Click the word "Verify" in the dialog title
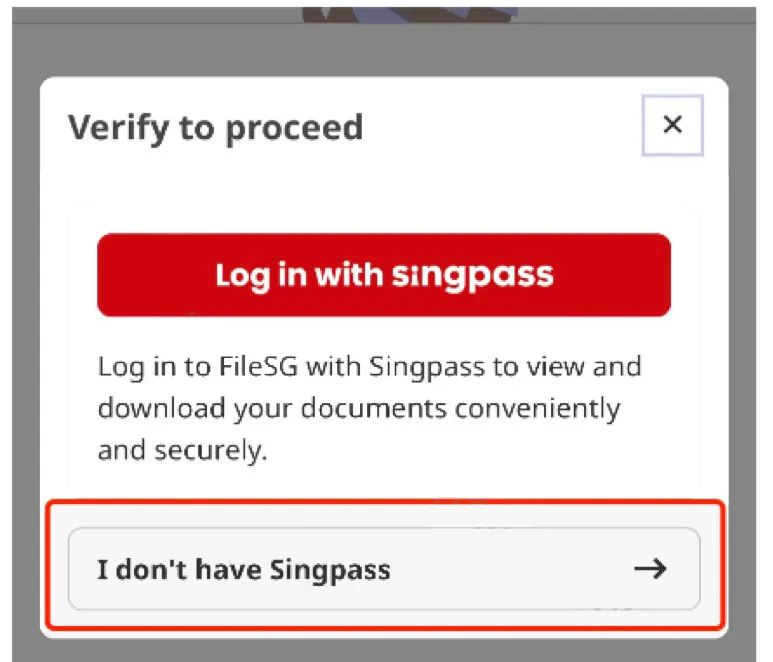This screenshot has width=773, height=662. pyautogui.click(x=109, y=128)
